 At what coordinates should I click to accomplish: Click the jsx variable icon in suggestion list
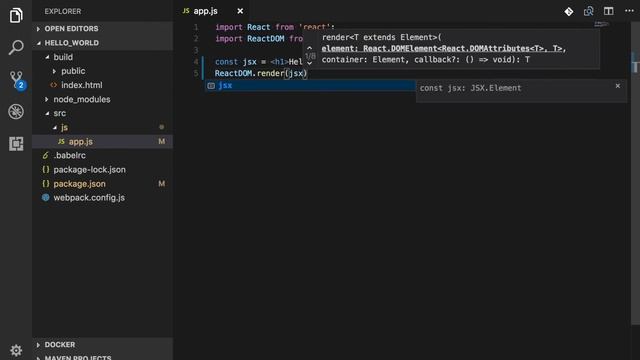[x=211, y=85]
